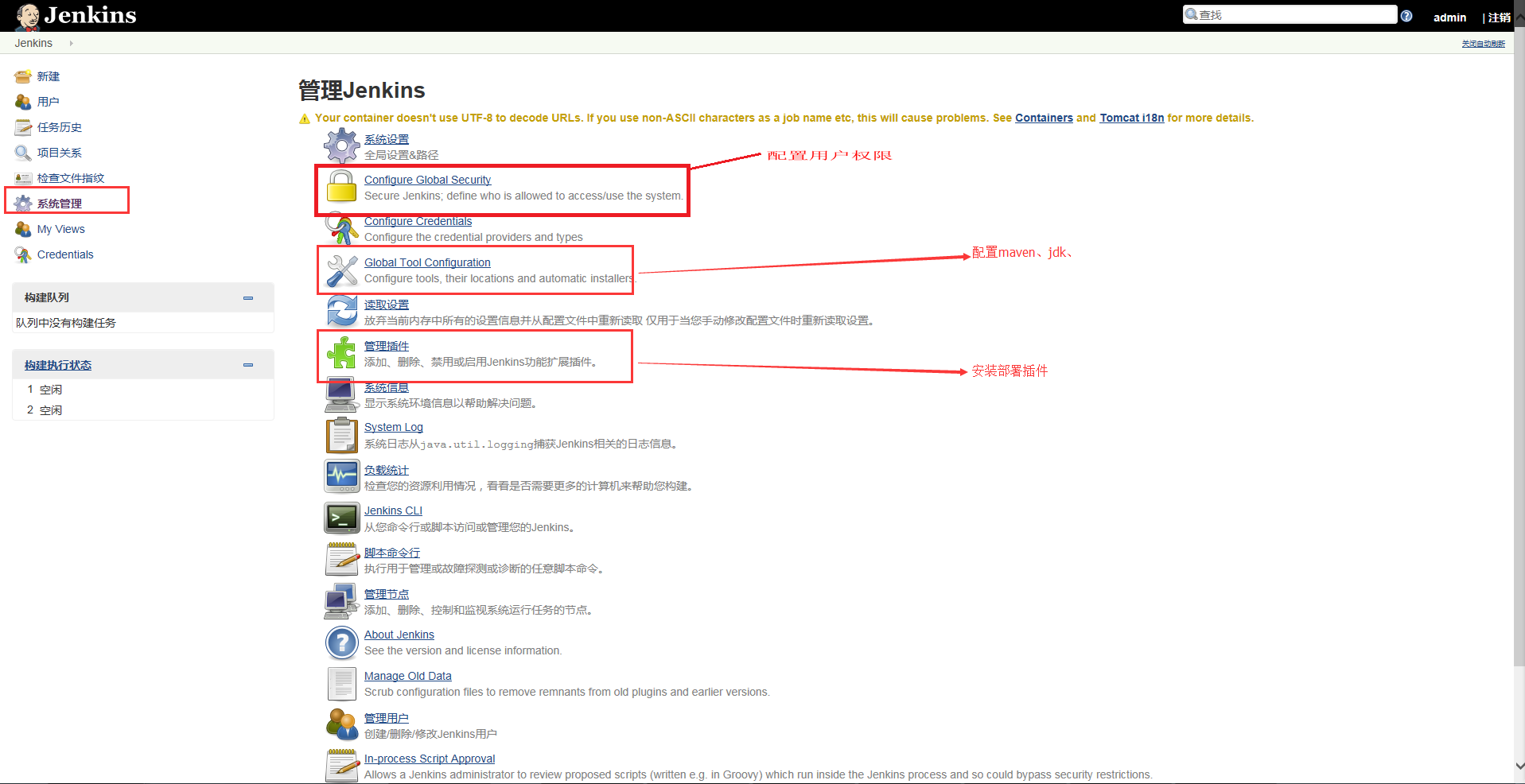Click the Configure Credentials keys icon
The width and height of the screenshot is (1525, 784).
tap(342, 229)
